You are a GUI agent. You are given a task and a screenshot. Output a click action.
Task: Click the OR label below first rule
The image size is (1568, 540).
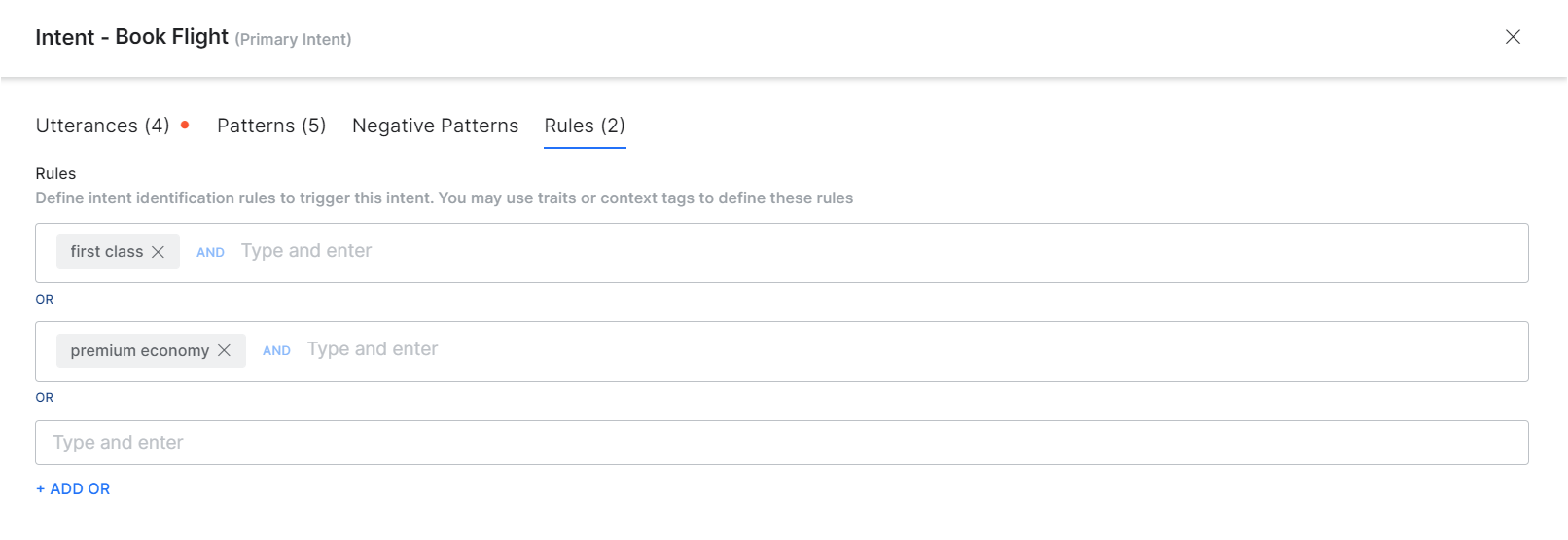click(45, 299)
